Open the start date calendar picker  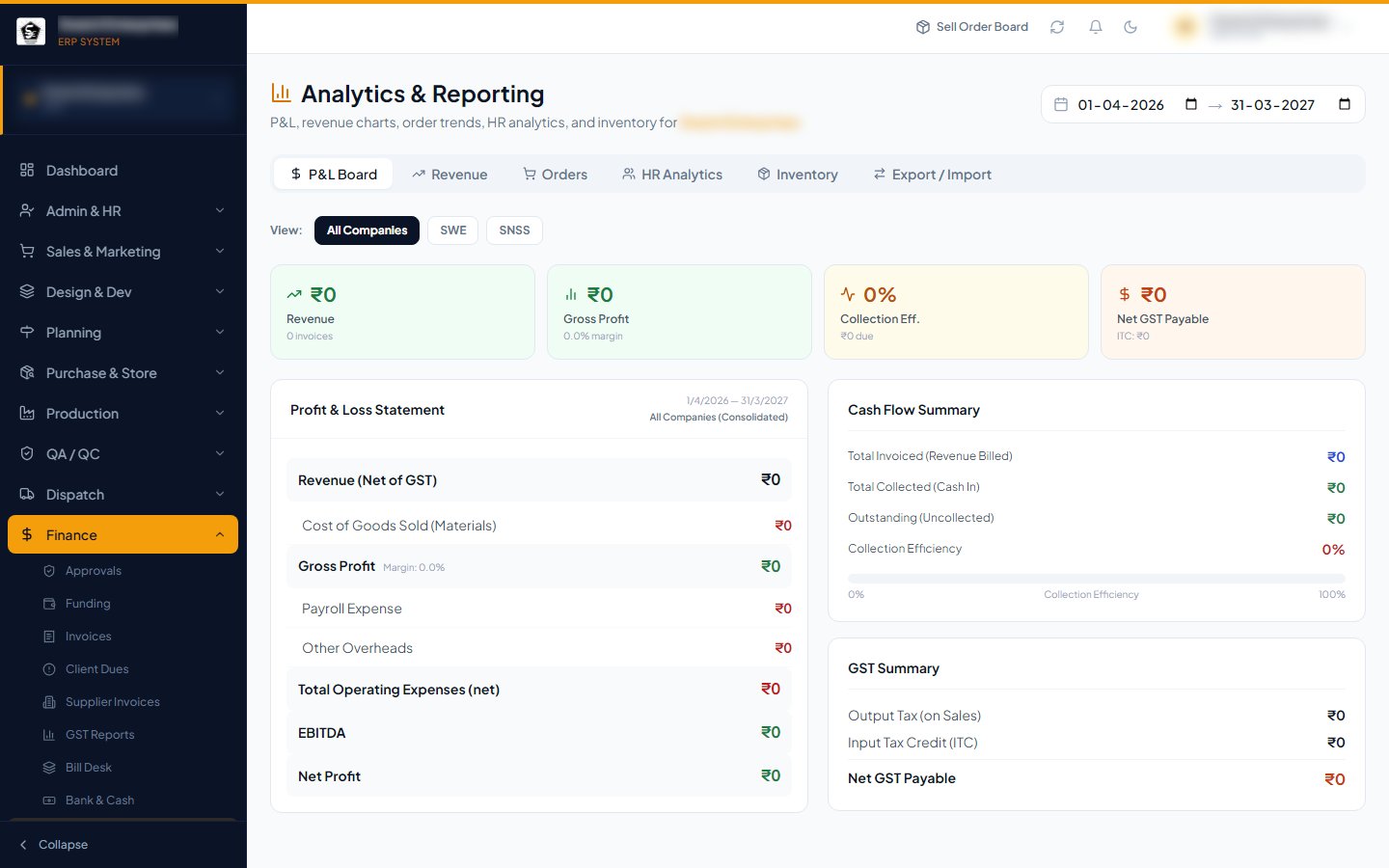(1191, 104)
